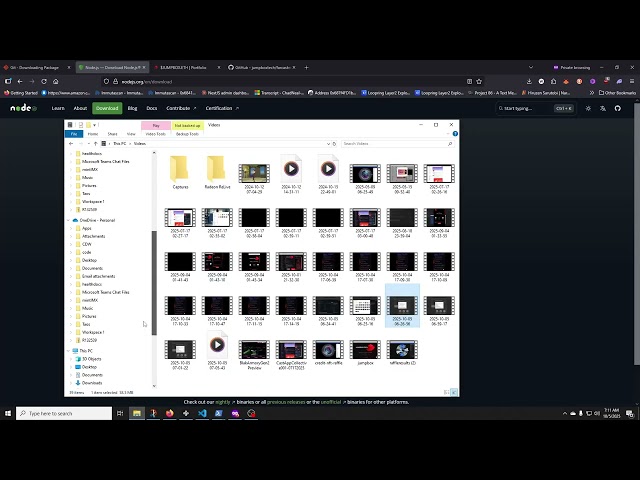
Task: Switch to the Git Downloading Package tab
Action: (x=34, y=67)
